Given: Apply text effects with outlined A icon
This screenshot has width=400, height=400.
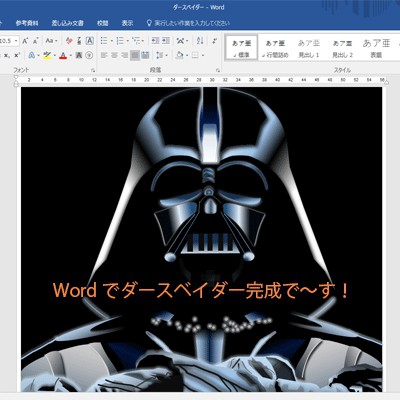Looking at the screenshot, I should click(32, 55).
